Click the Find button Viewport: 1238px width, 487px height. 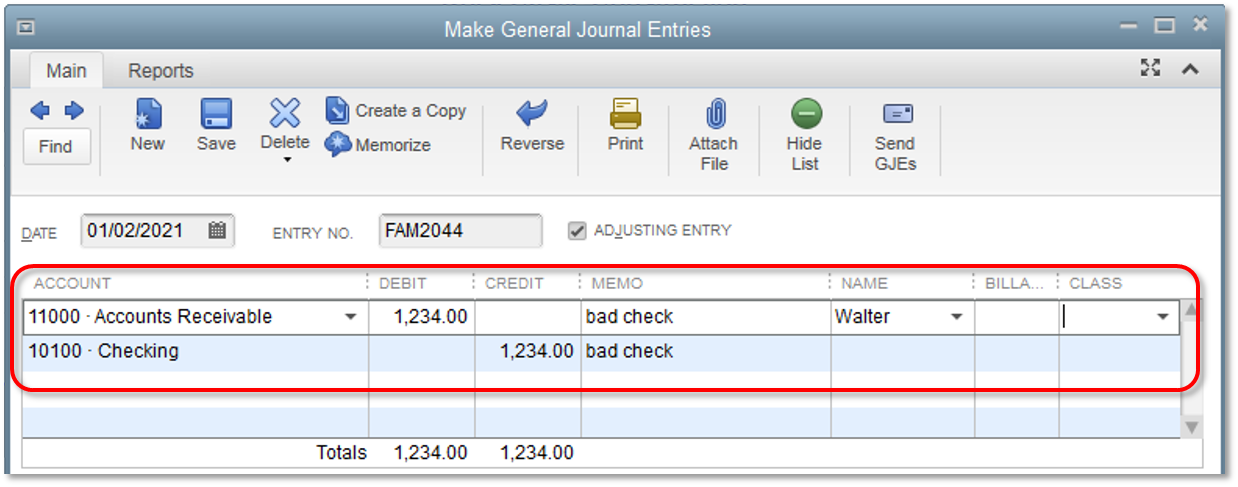point(56,147)
